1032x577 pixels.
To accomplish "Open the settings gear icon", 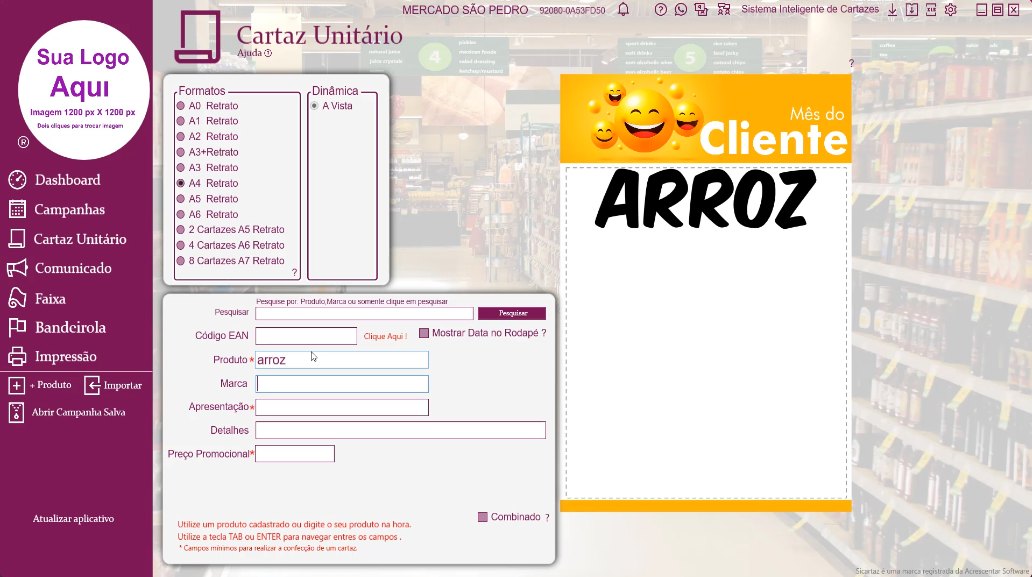I will (x=948, y=9).
